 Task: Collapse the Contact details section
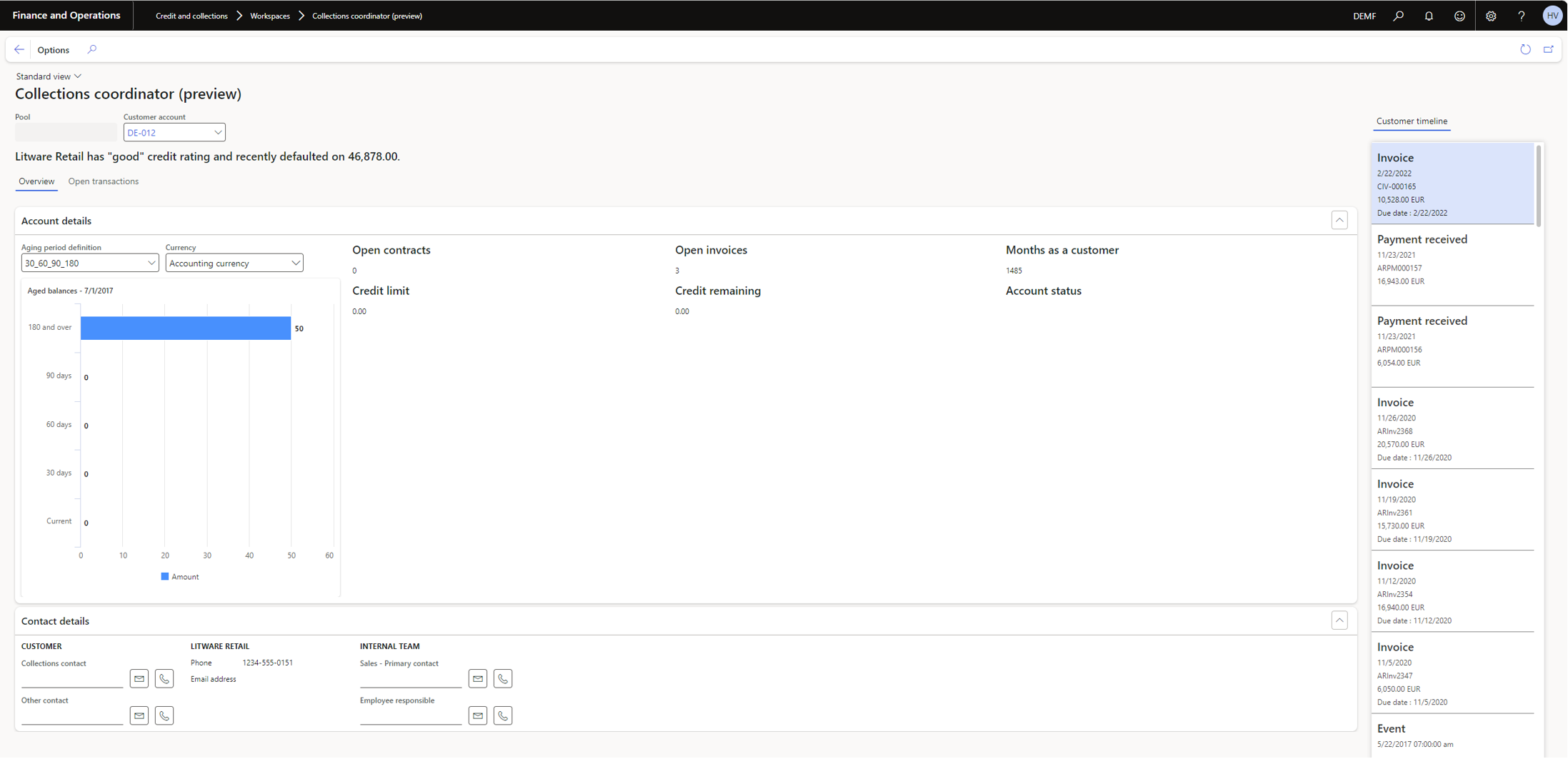coord(1339,620)
